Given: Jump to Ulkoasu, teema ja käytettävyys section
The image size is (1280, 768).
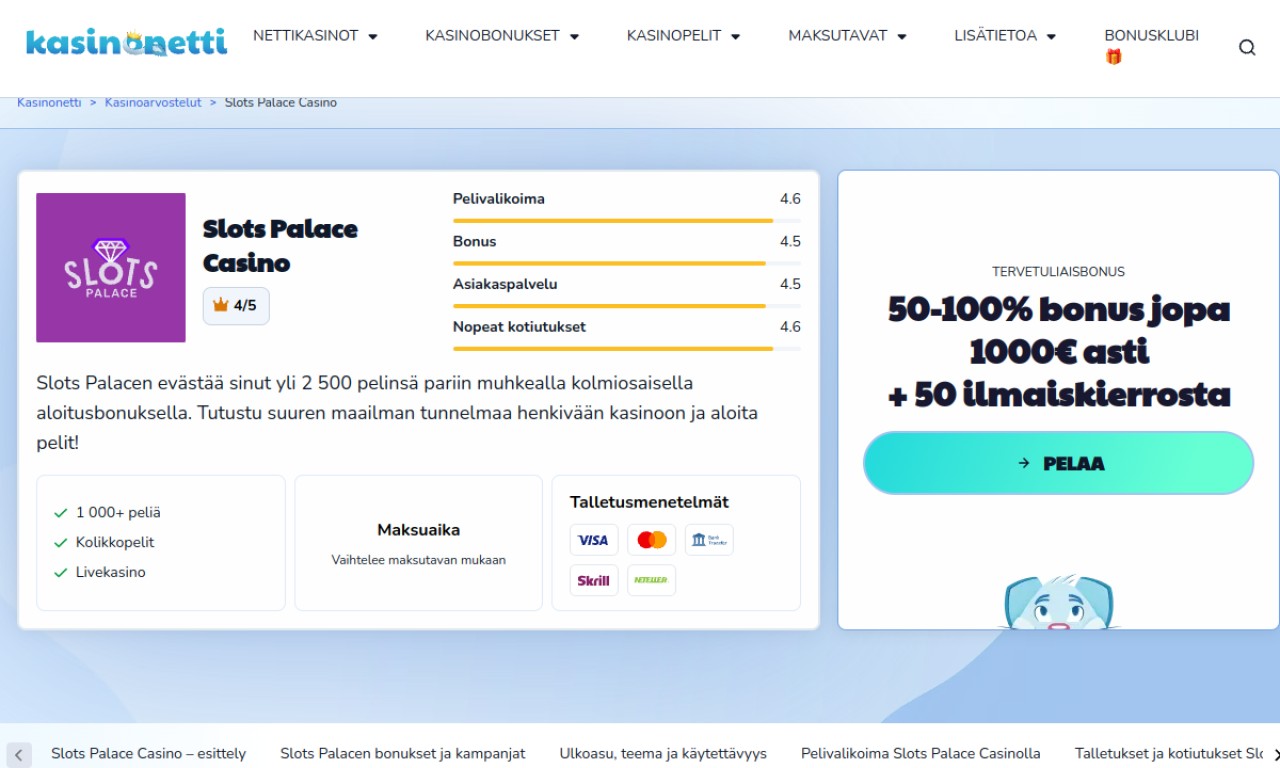Looking at the screenshot, I should [x=663, y=754].
